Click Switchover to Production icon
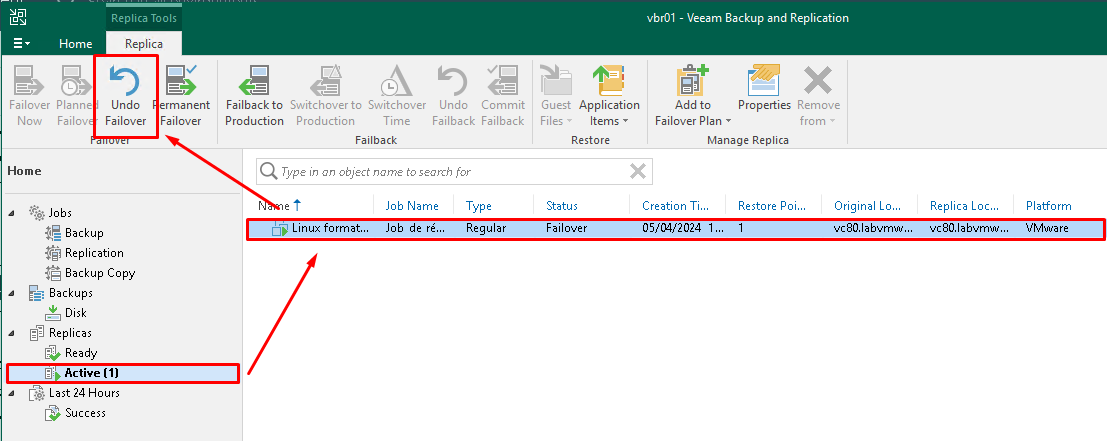The height and width of the screenshot is (441, 1107). 325,80
